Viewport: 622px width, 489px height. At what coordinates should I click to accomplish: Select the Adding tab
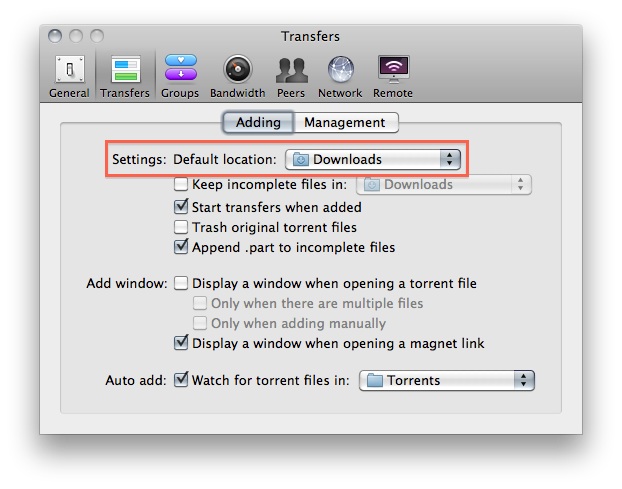tap(258, 123)
